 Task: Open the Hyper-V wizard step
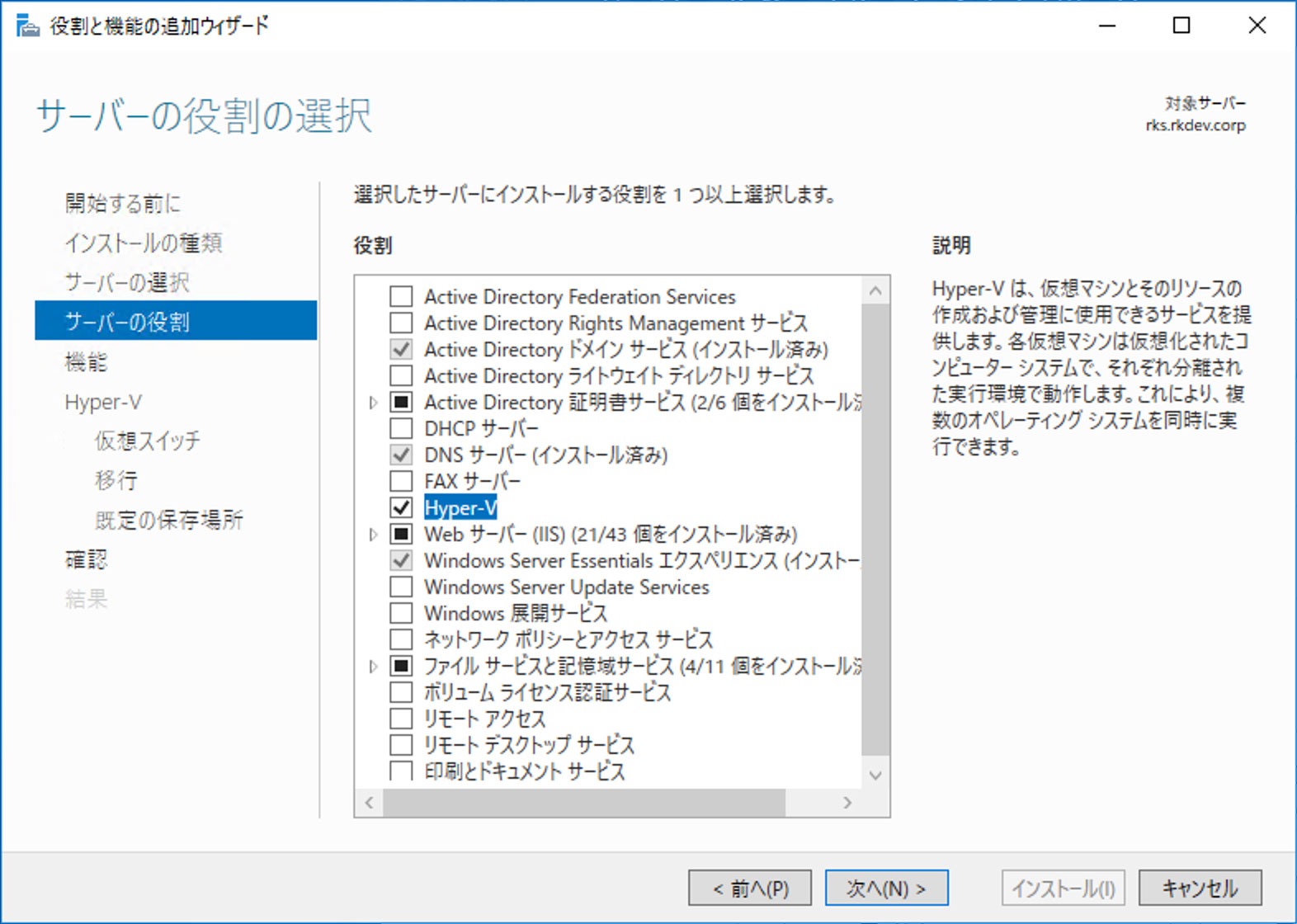[103, 402]
